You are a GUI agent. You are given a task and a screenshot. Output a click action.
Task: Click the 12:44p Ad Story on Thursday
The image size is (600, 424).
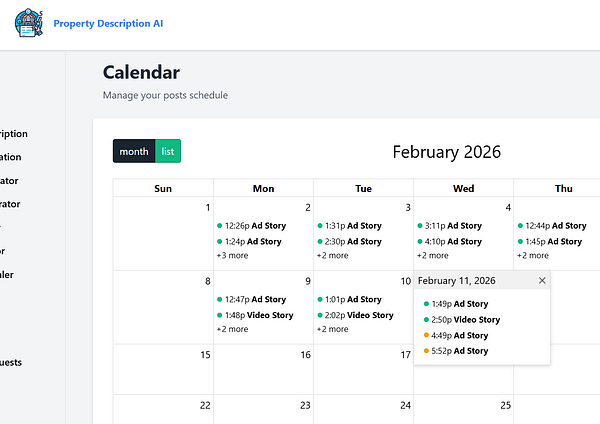pyautogui.click(x=556, y=226)
